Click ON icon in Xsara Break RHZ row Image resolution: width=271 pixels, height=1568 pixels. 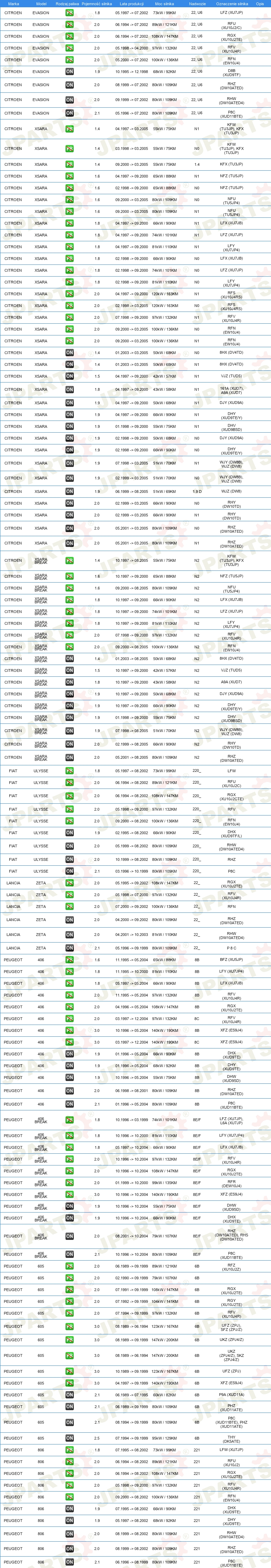69,758
